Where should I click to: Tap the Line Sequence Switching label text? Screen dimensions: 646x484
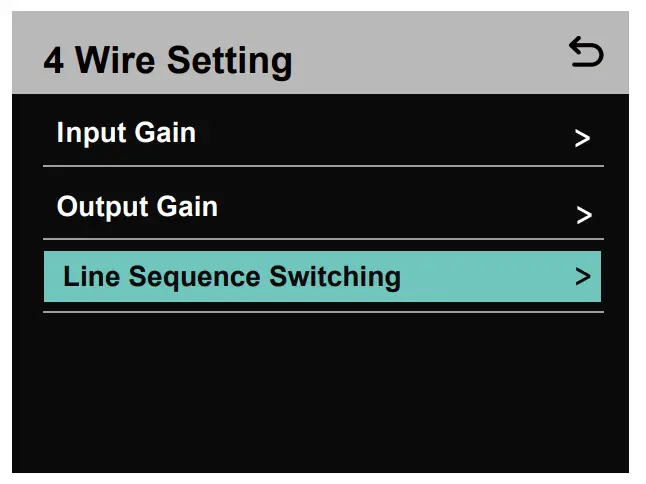(231, 277)
